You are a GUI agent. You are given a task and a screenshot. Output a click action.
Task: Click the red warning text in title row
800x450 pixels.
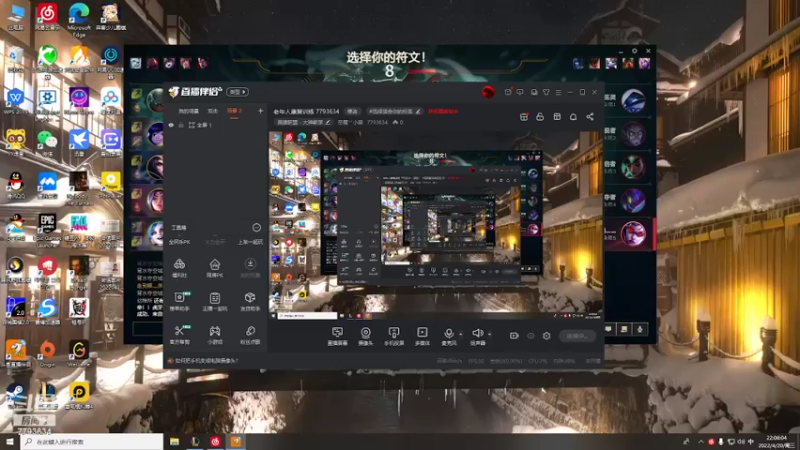(x=443, y=111)
